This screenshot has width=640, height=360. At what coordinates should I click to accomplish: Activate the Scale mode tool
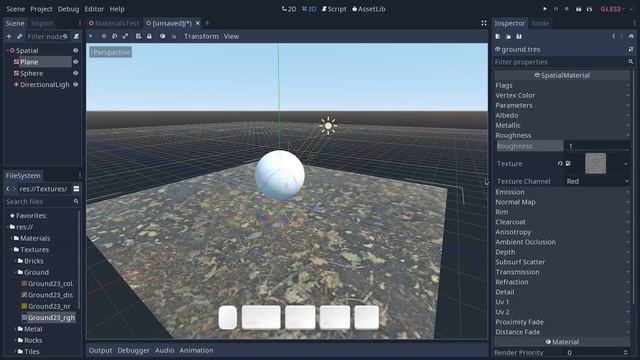(x=126, y=36)
